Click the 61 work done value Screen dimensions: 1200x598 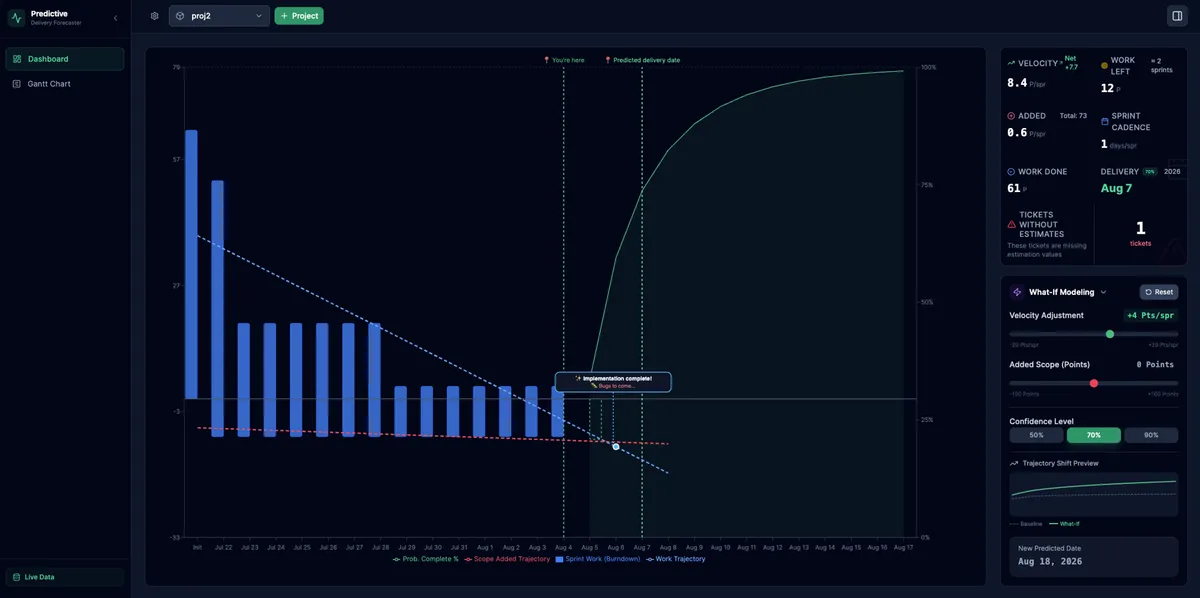tap(1014, 188)
